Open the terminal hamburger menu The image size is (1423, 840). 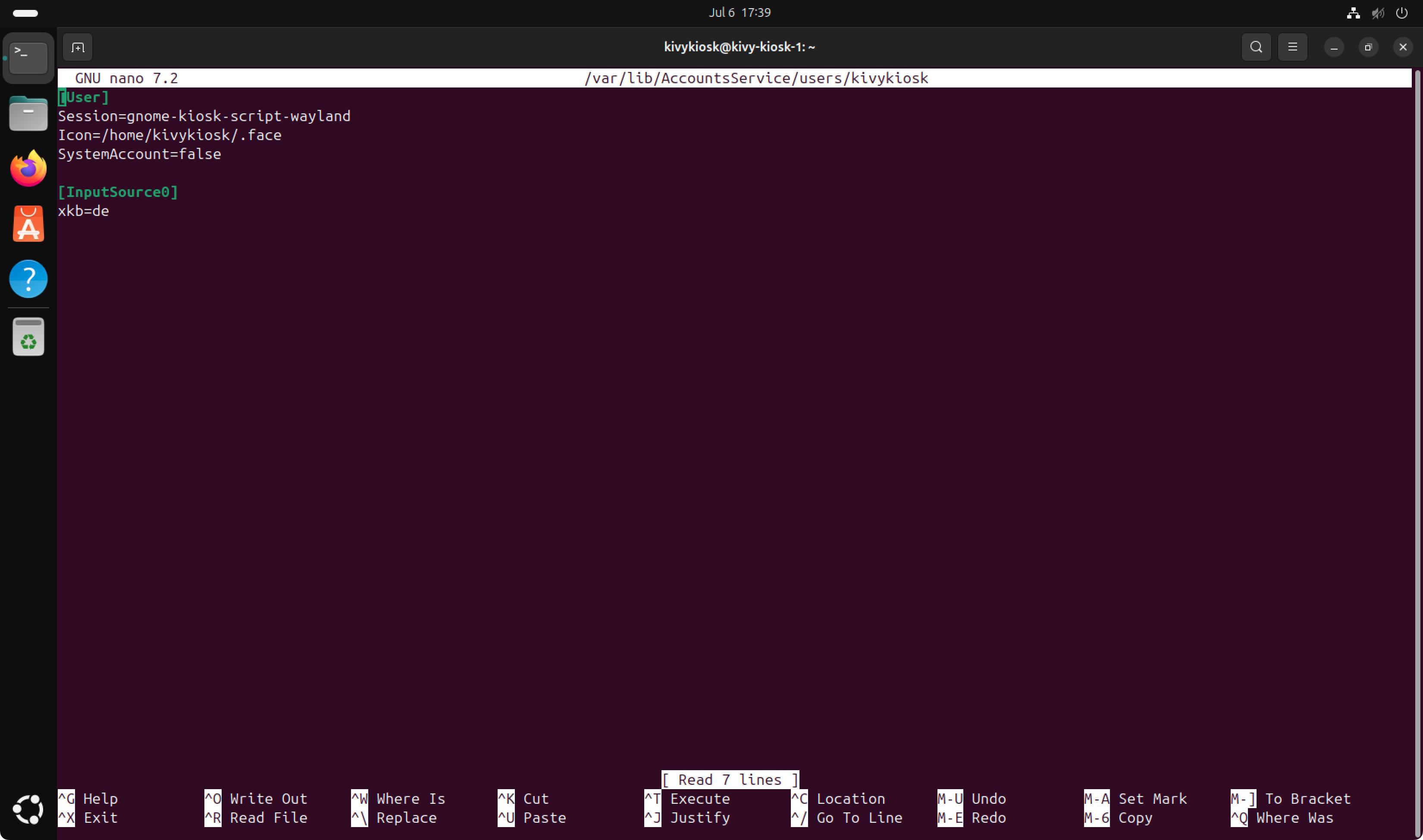(1292, 47)
